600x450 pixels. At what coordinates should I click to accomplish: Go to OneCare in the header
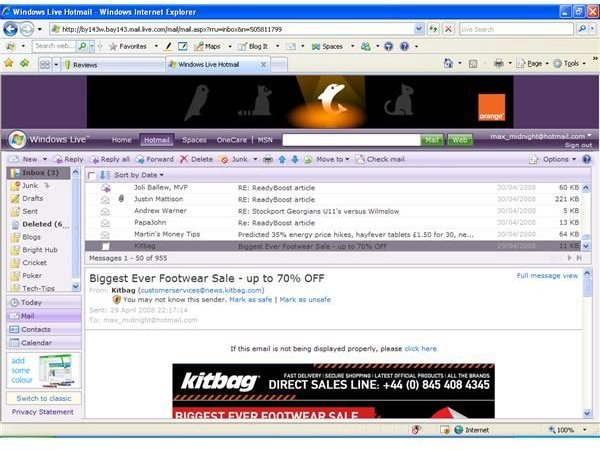232,140
